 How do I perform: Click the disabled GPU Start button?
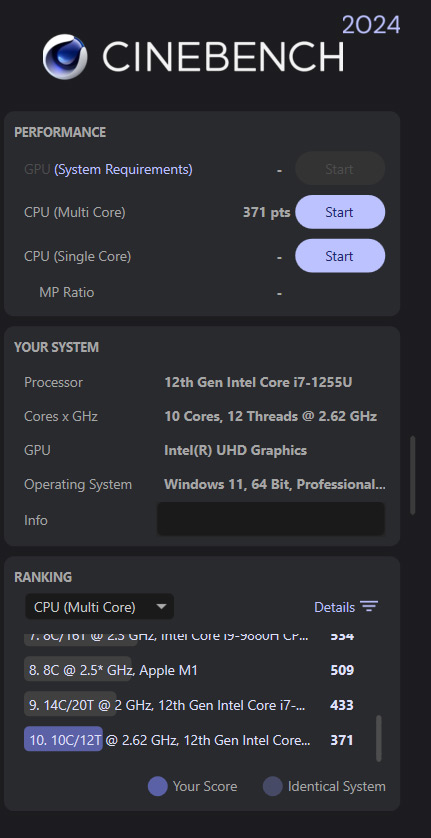coord(340,169)
